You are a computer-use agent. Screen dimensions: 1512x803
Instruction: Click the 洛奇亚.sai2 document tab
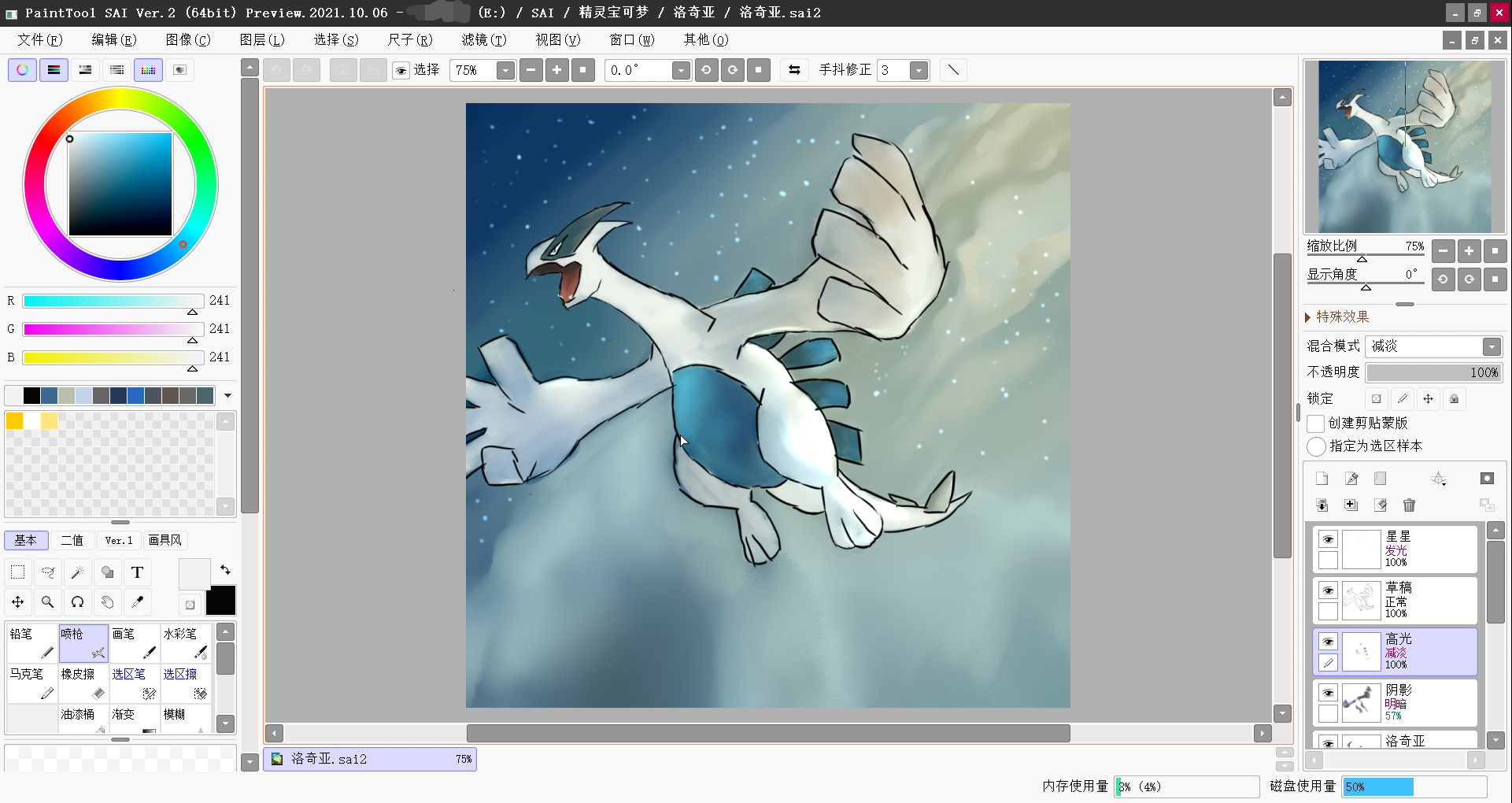coord(370,759)
